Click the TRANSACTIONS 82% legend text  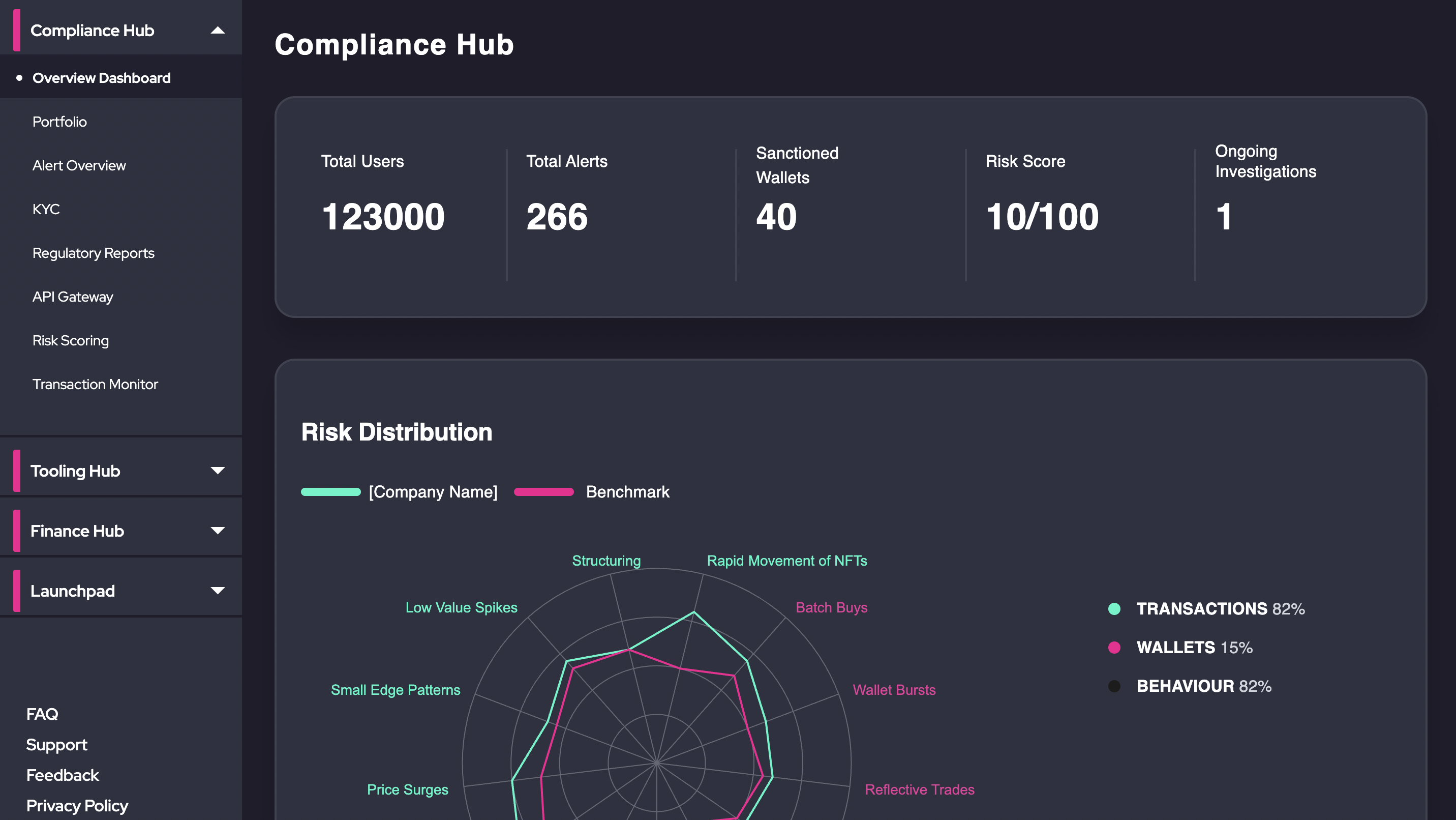1221,609
